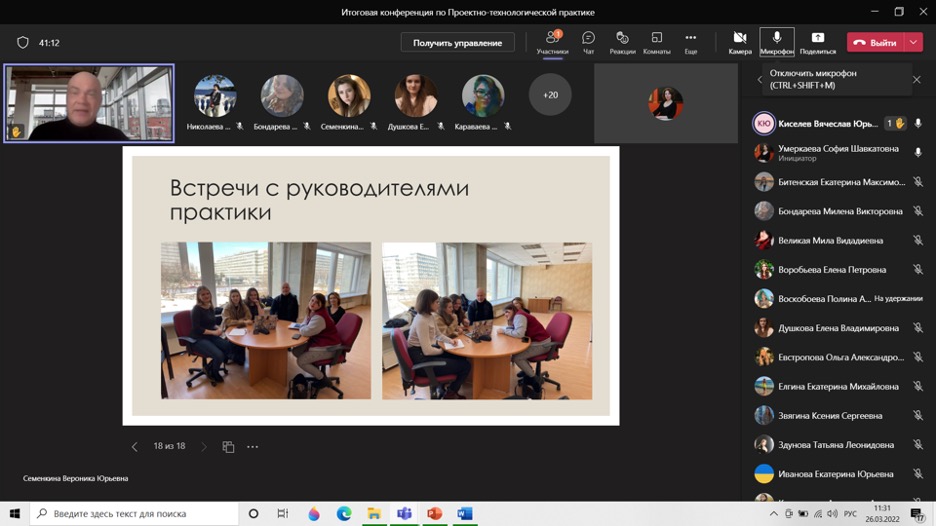Go to the previous slide arrow
This screenshot has height=526, width=936.
pyautogui.click(x=135, y=447)
